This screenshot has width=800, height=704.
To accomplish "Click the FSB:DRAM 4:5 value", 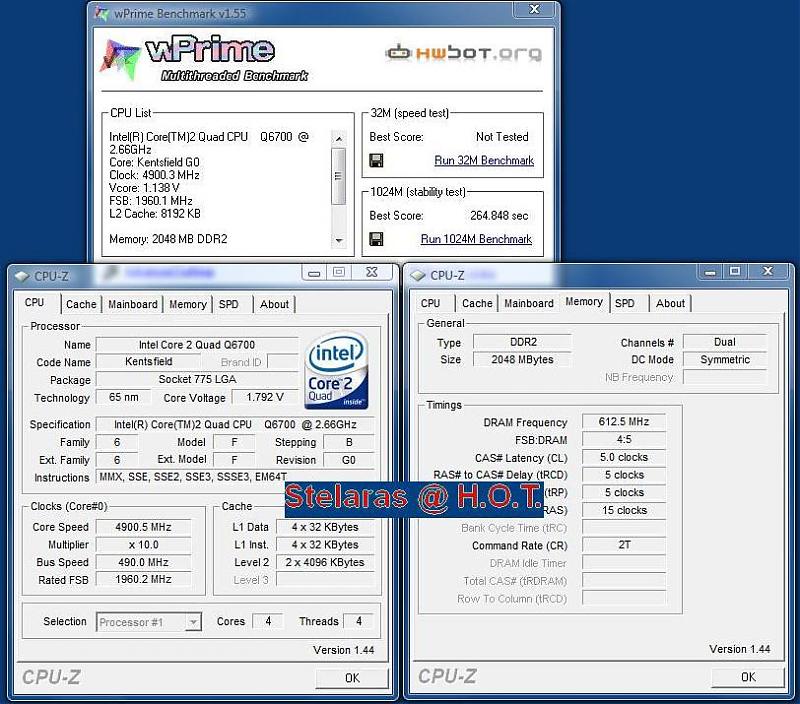I will [623, 440].
